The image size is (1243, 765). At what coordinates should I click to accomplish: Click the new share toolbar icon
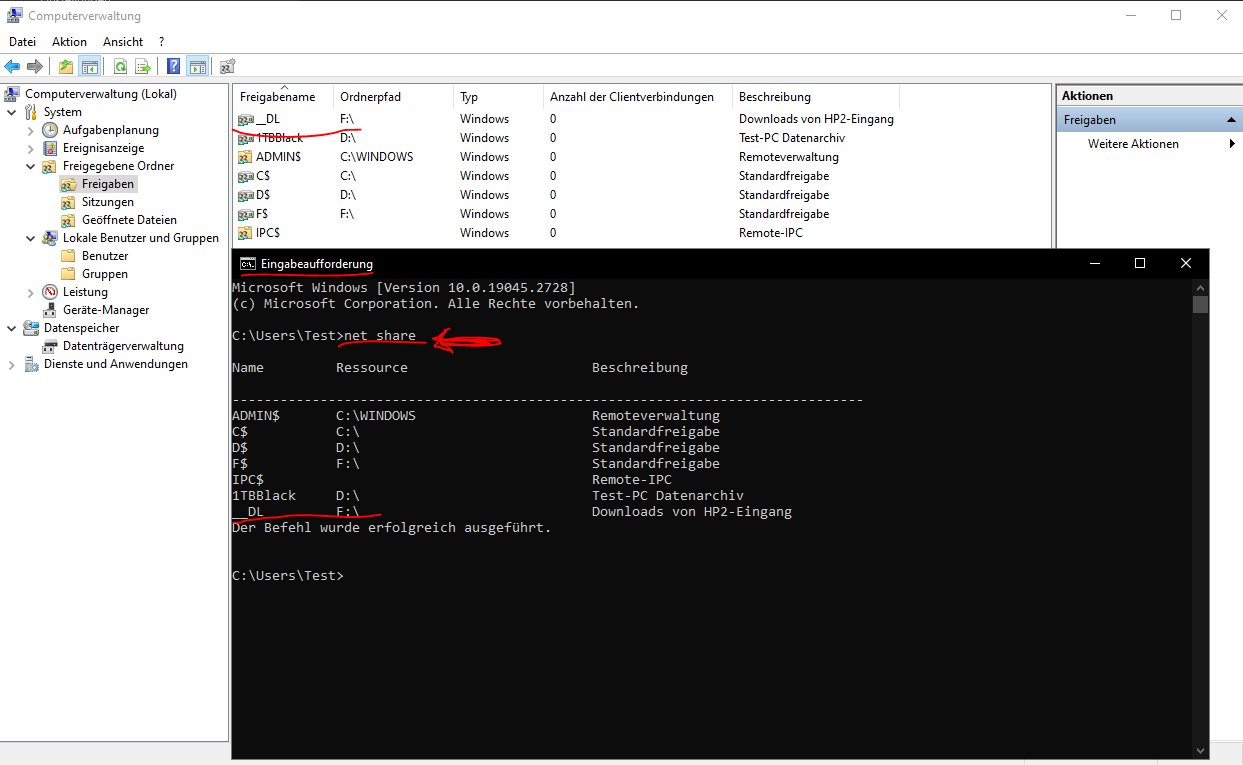pyautogui.click(x=228, y=67)
